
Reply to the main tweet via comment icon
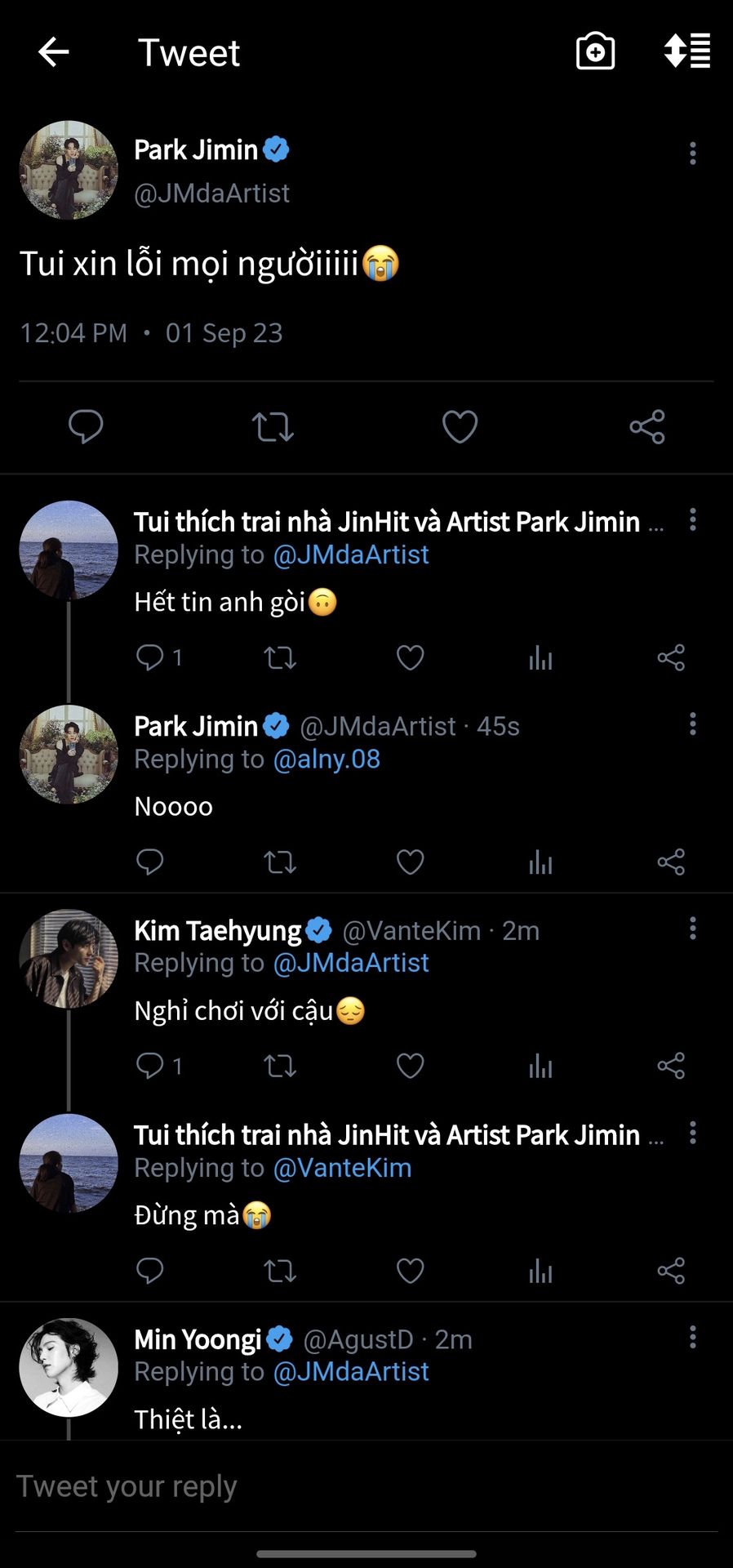[x=86, y=426]
